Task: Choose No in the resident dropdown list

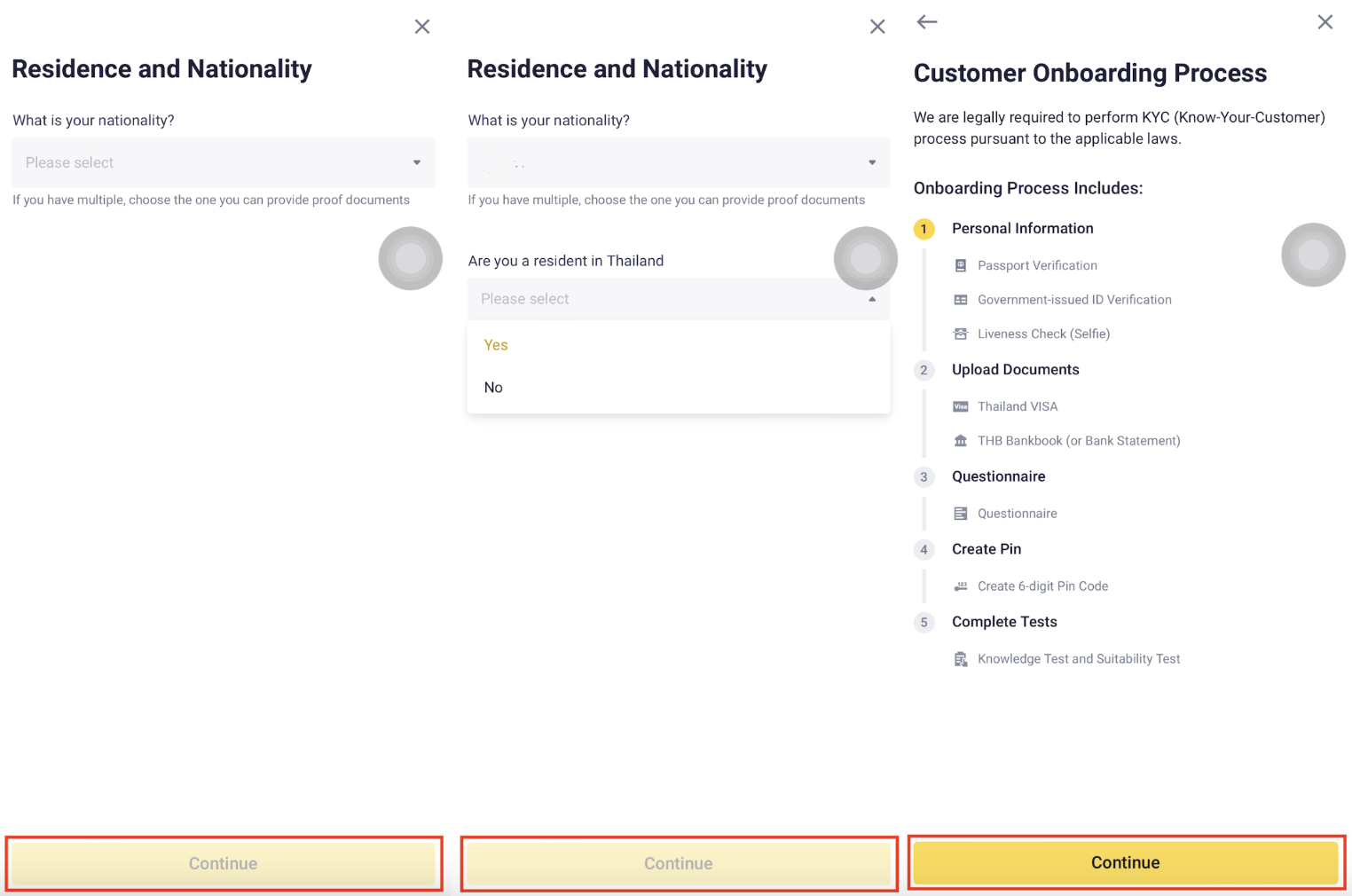Action: click(x=493, y=388)
